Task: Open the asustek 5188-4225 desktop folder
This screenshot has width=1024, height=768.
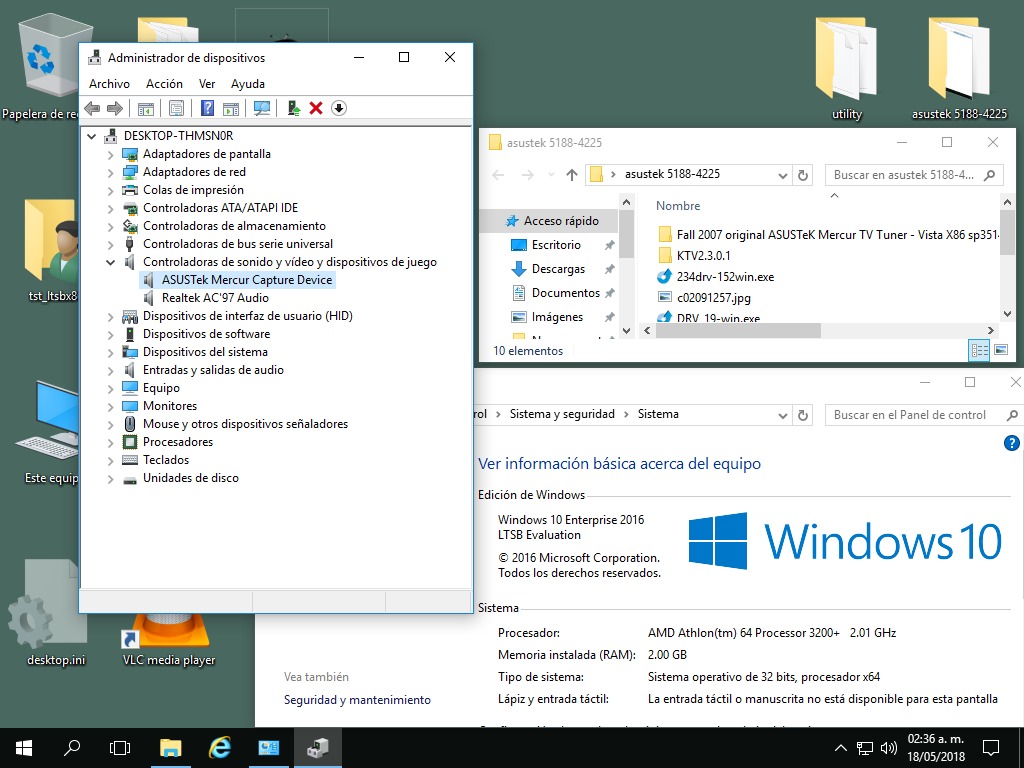Action: pyautogui.click(x=959, y=69)
